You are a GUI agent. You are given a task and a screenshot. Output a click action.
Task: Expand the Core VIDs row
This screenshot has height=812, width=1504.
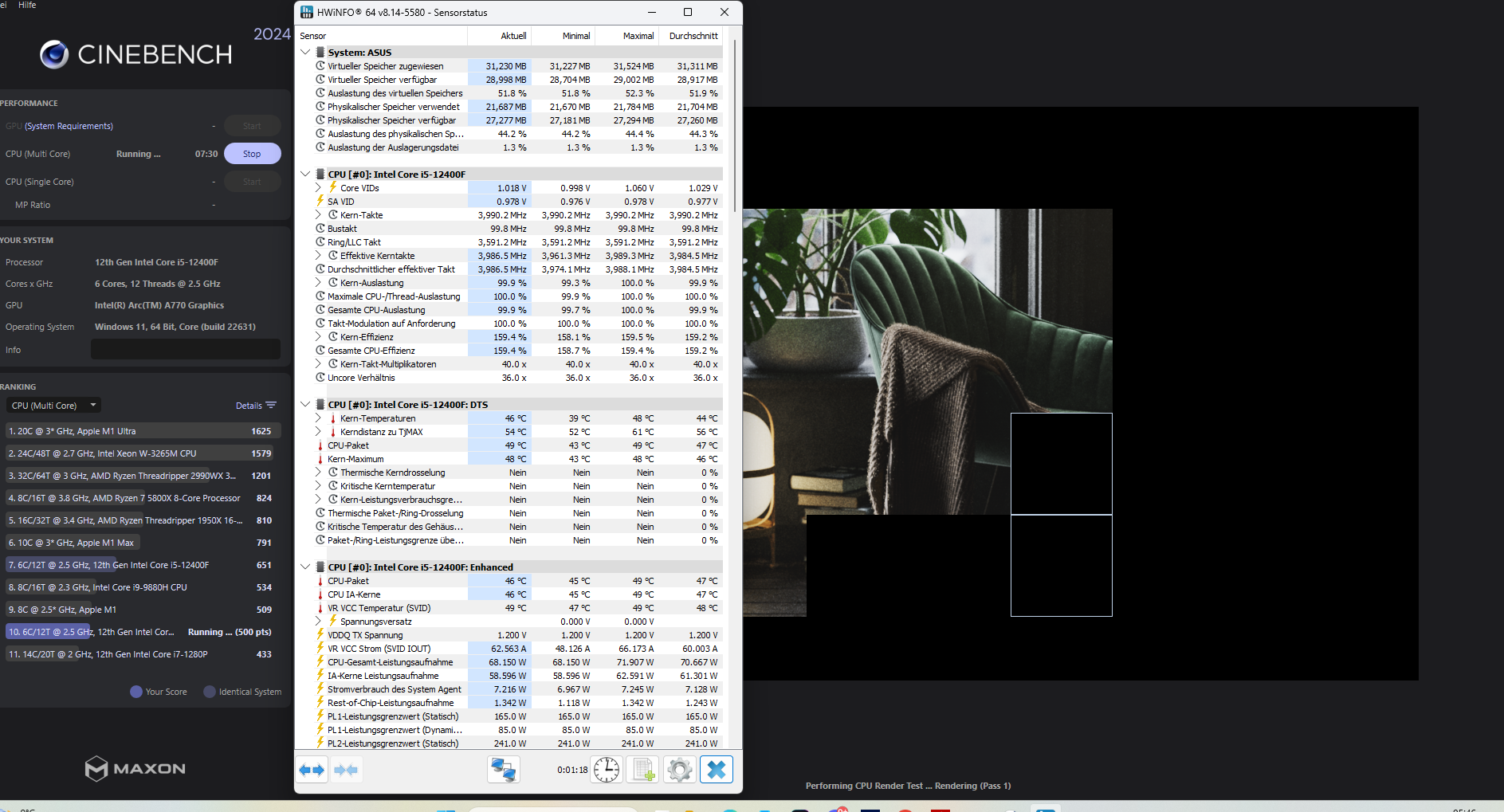tap(318, 188)
